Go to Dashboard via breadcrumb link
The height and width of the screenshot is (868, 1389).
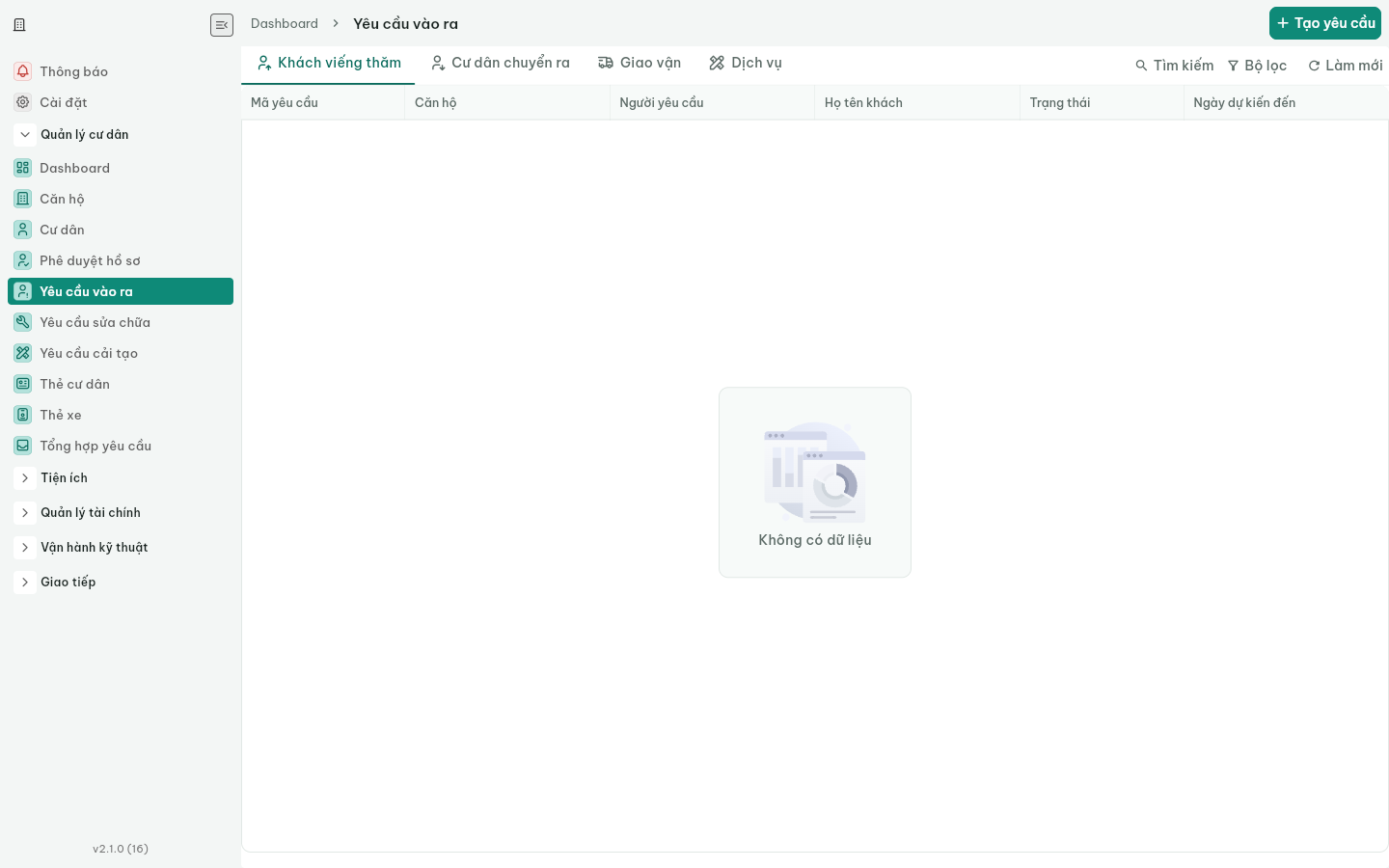[285, 24]
